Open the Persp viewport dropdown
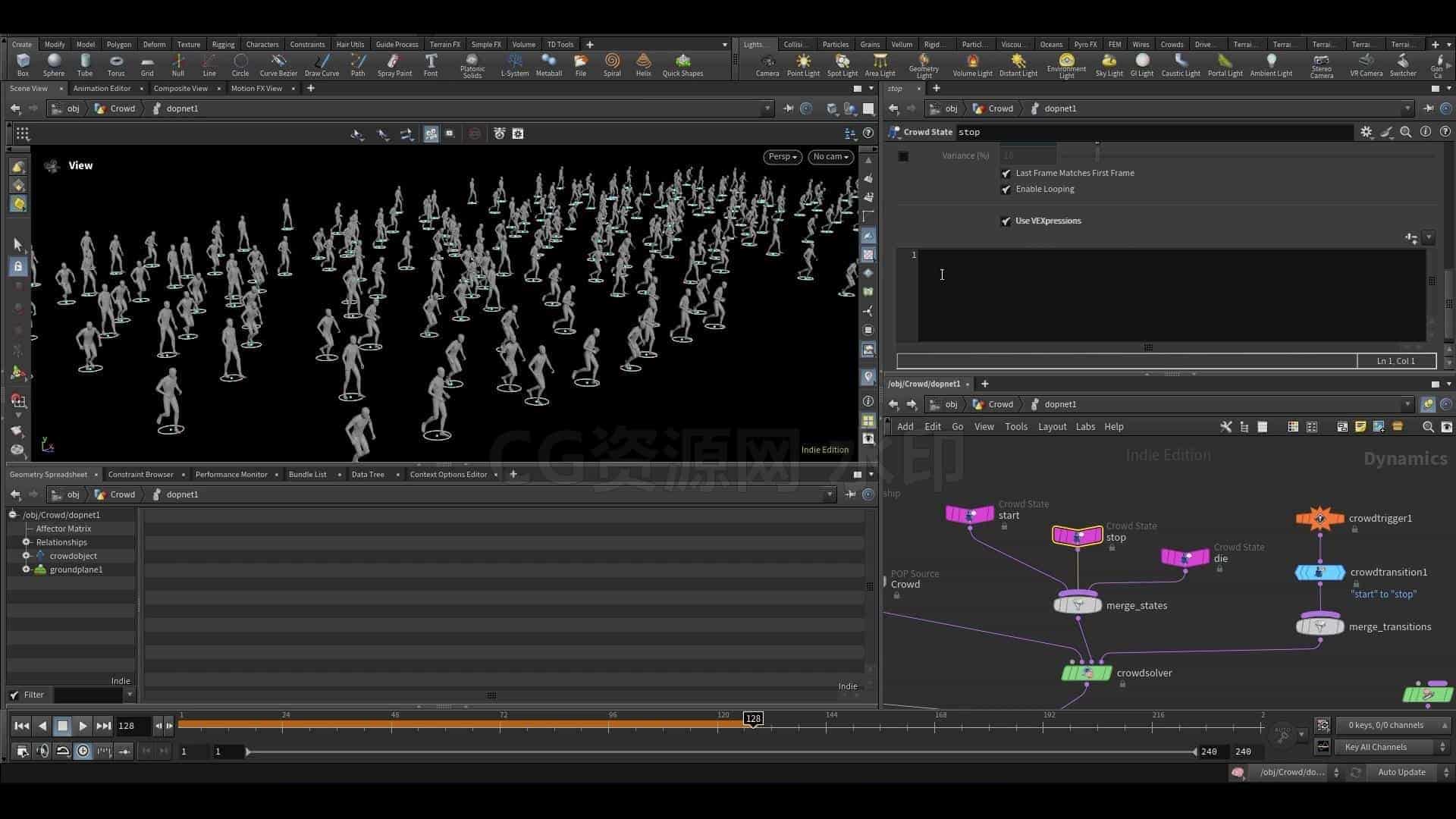1456x819 pixels. (x=783, y=157)
